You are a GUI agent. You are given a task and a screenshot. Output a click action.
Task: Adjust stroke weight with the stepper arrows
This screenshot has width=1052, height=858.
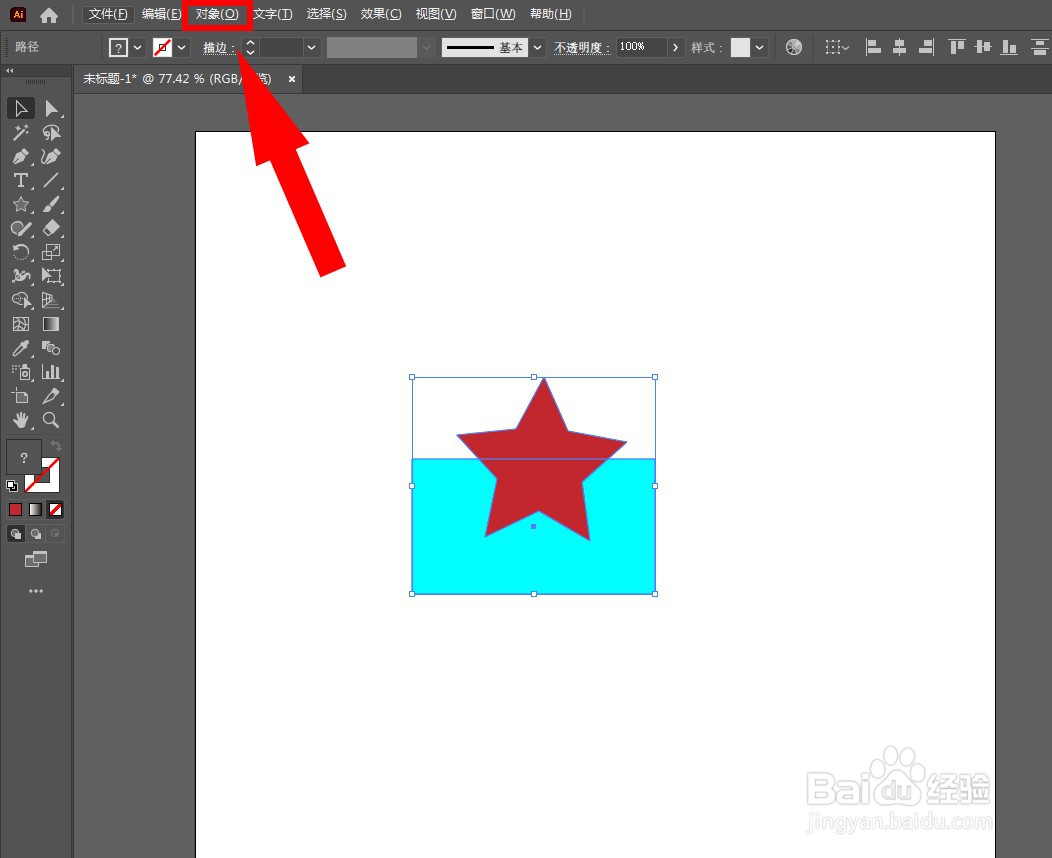(250, 47)
